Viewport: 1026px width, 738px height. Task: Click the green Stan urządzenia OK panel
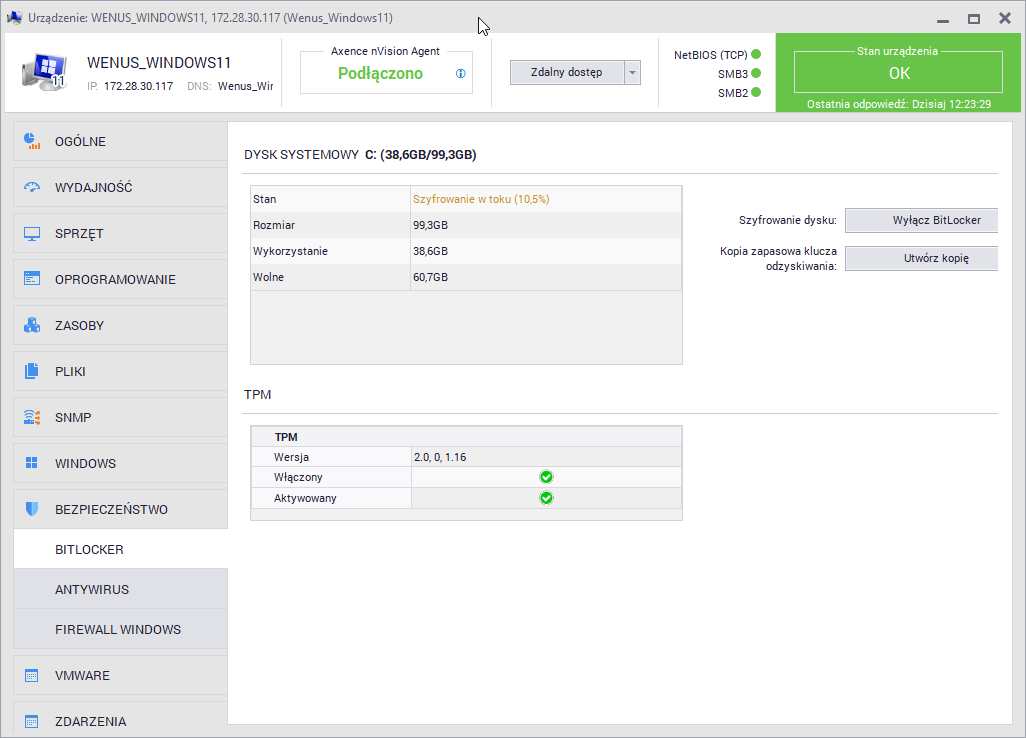(898, 73)
